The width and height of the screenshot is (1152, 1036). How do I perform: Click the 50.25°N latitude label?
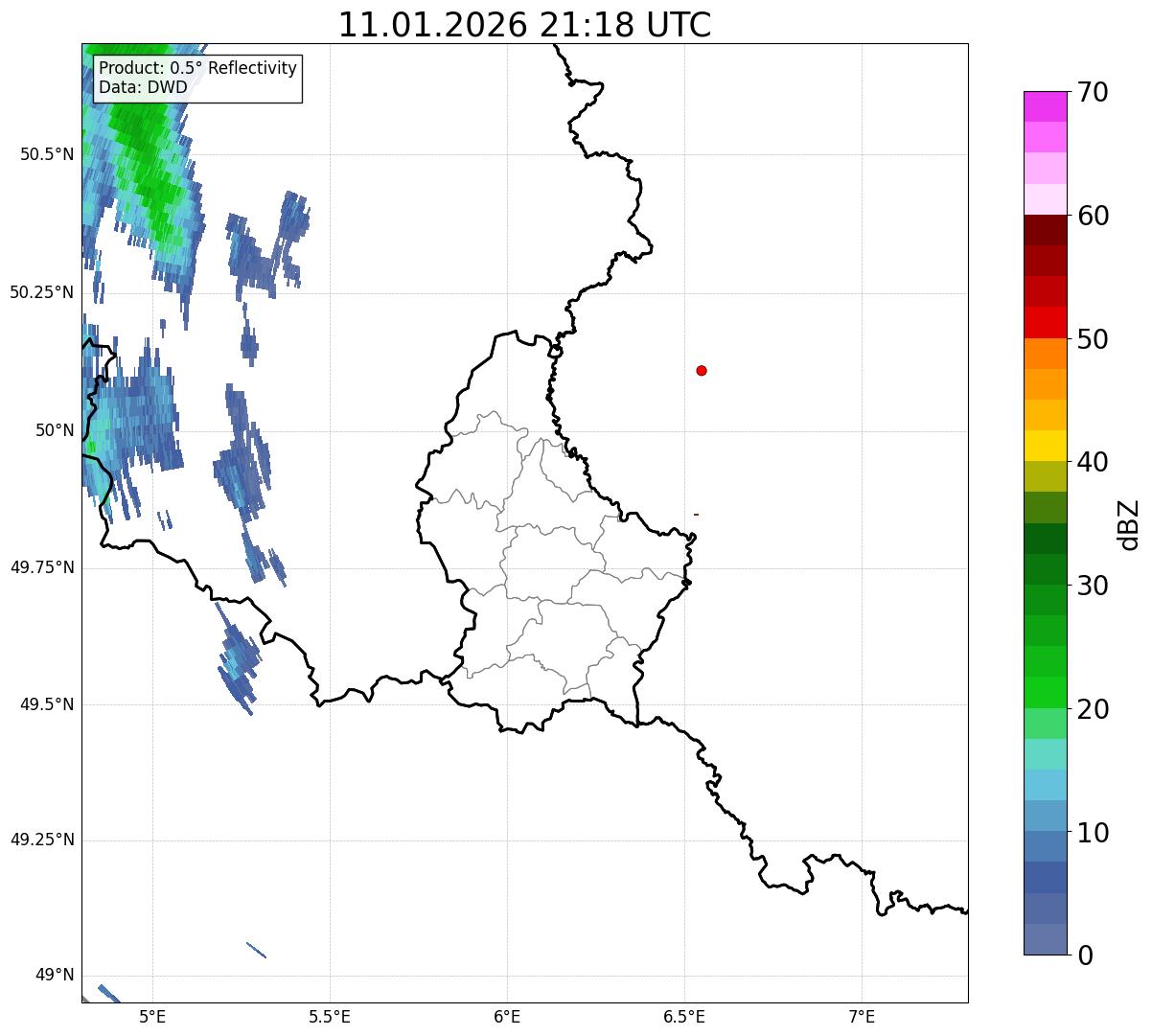(42, 292)
